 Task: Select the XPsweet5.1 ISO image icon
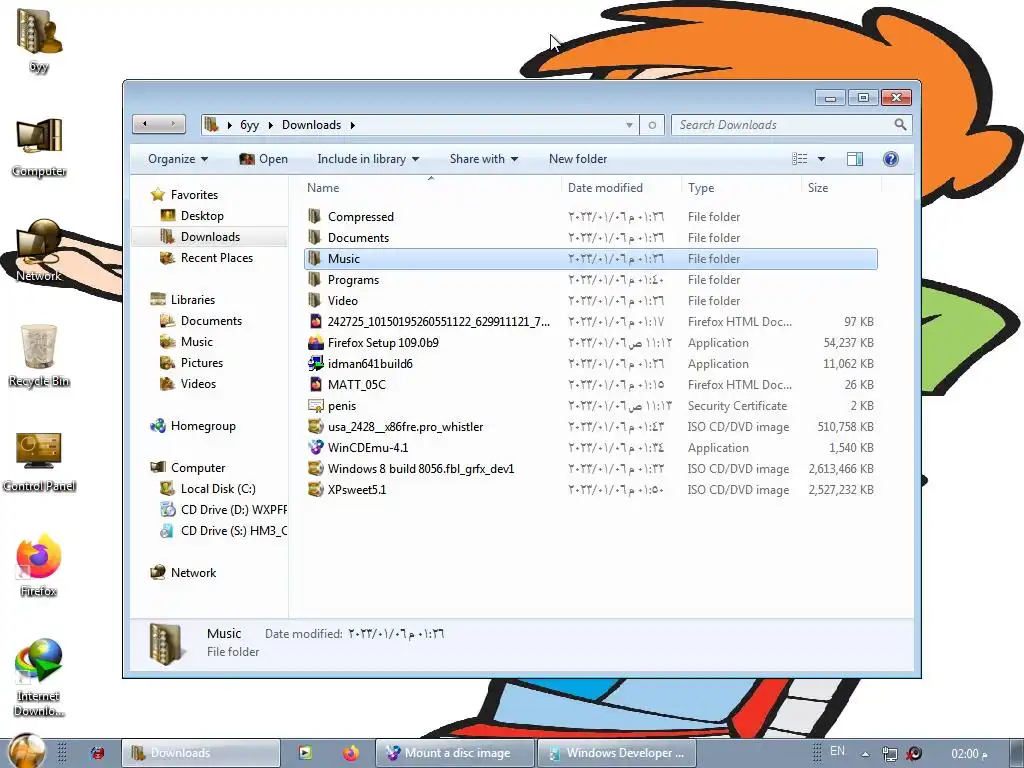315,489
